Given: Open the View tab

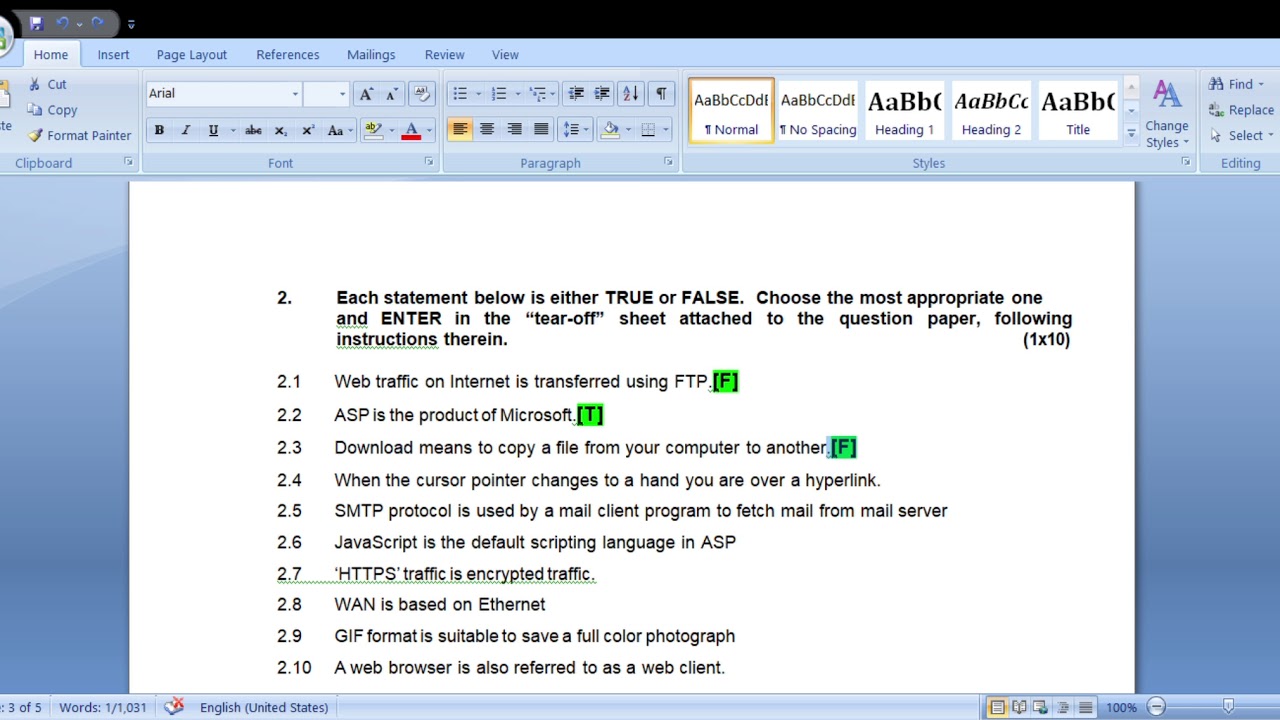Looking at the screenshot, I should 505,54.
